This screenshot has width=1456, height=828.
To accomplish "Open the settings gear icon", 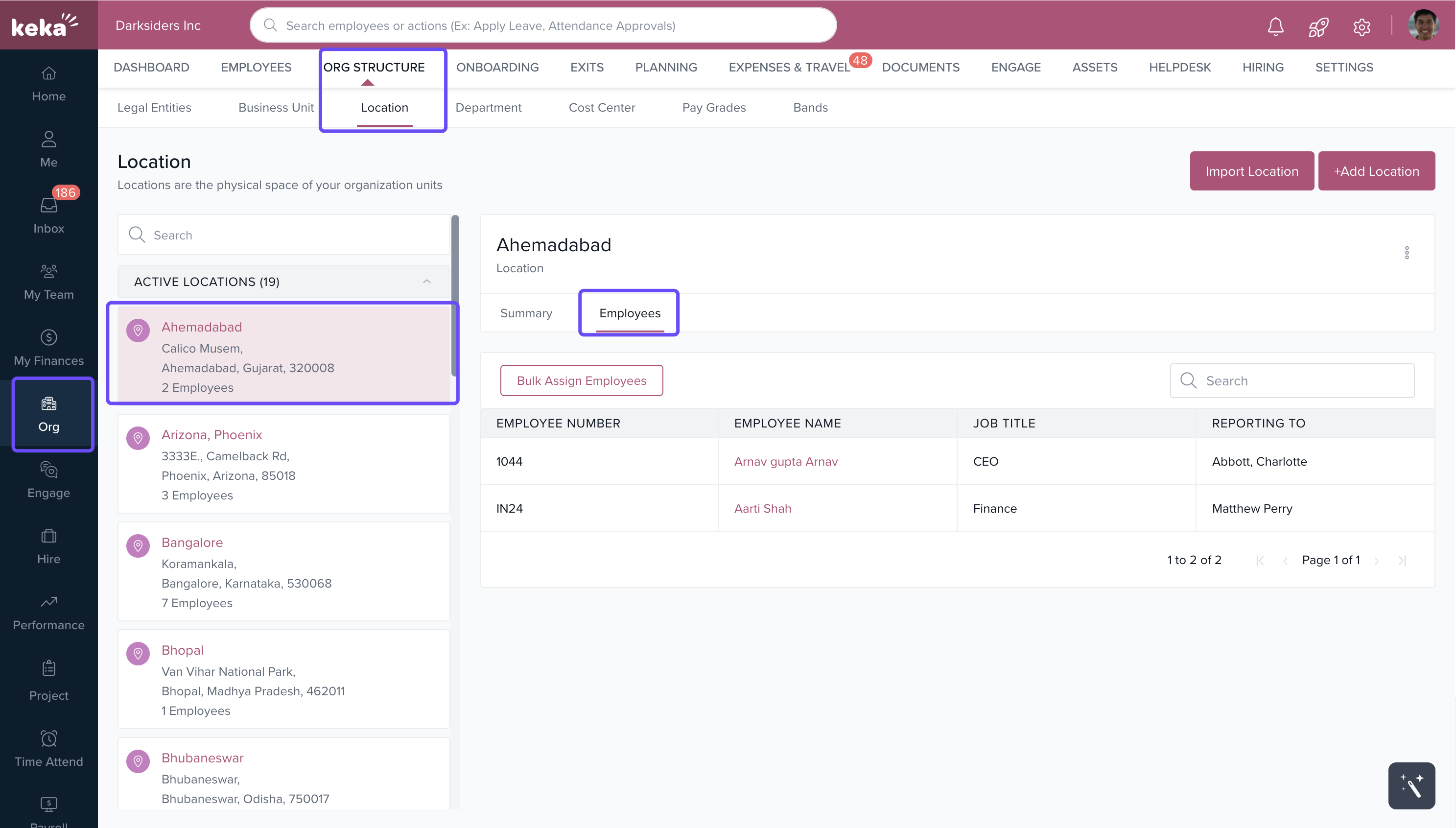I will [1361, 27].
